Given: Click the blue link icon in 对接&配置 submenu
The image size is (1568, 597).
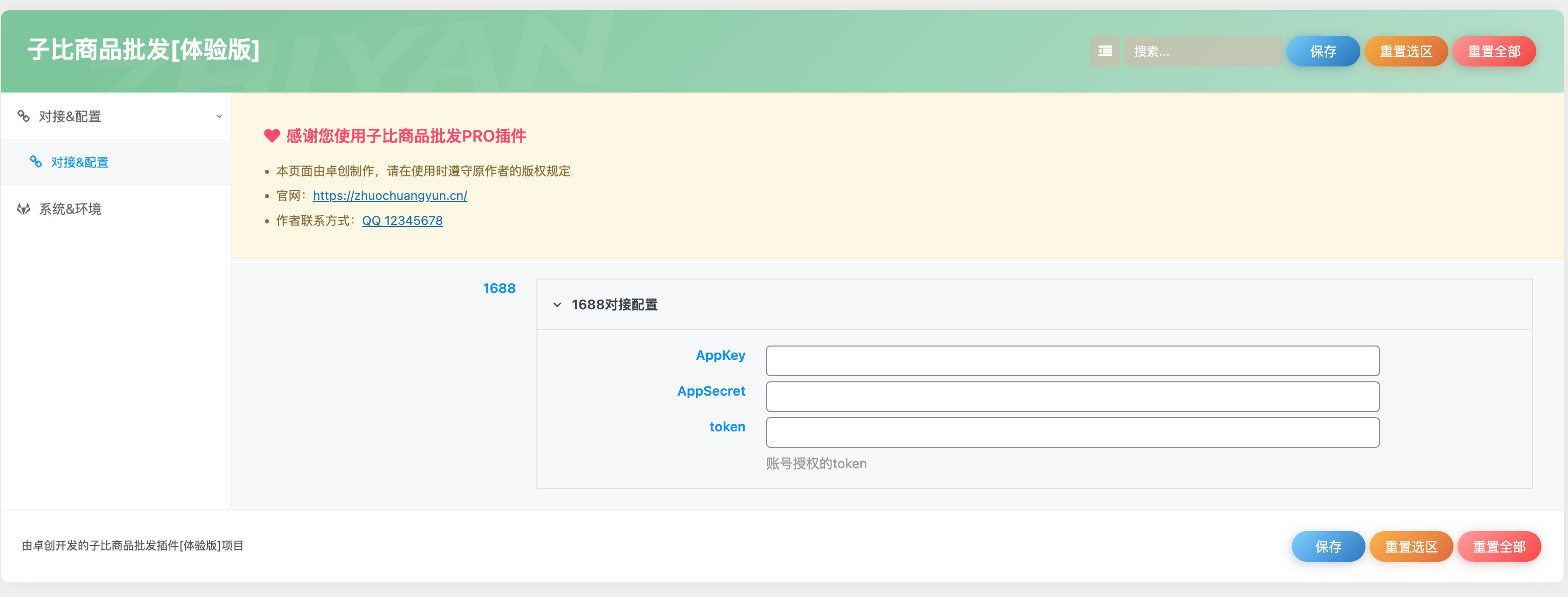Looking at the screenshot, I should pyautogui.click(x=36, y=162).
